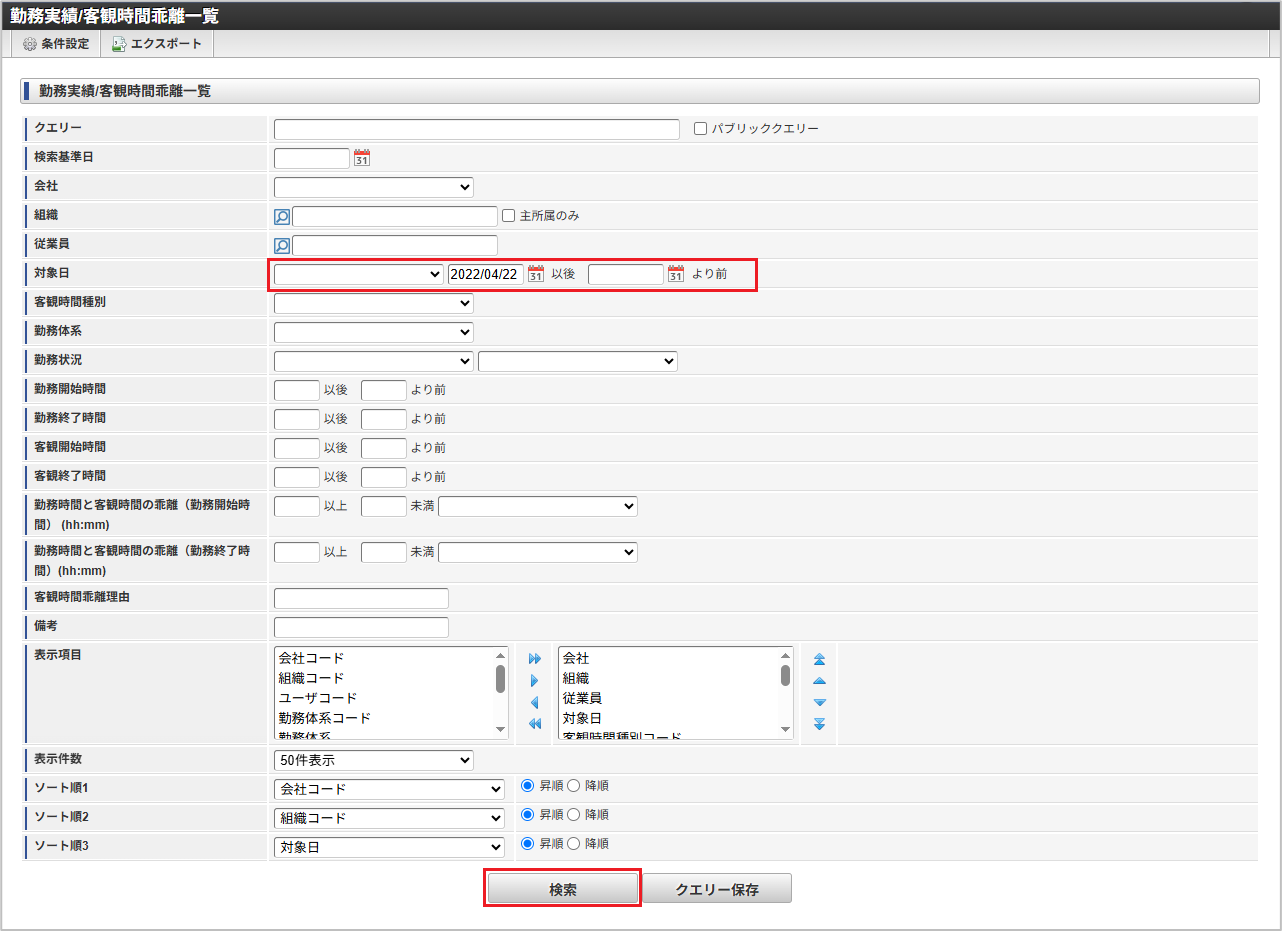This screenshot has height=931, width=1282.
Task: Click the クエリー text input field
Action: click(476, 129)
